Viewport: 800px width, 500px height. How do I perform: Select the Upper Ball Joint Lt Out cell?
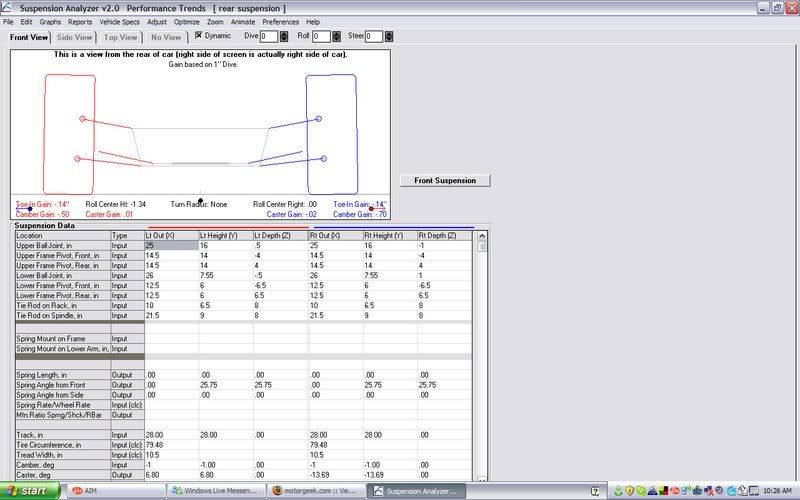(170, 245)
